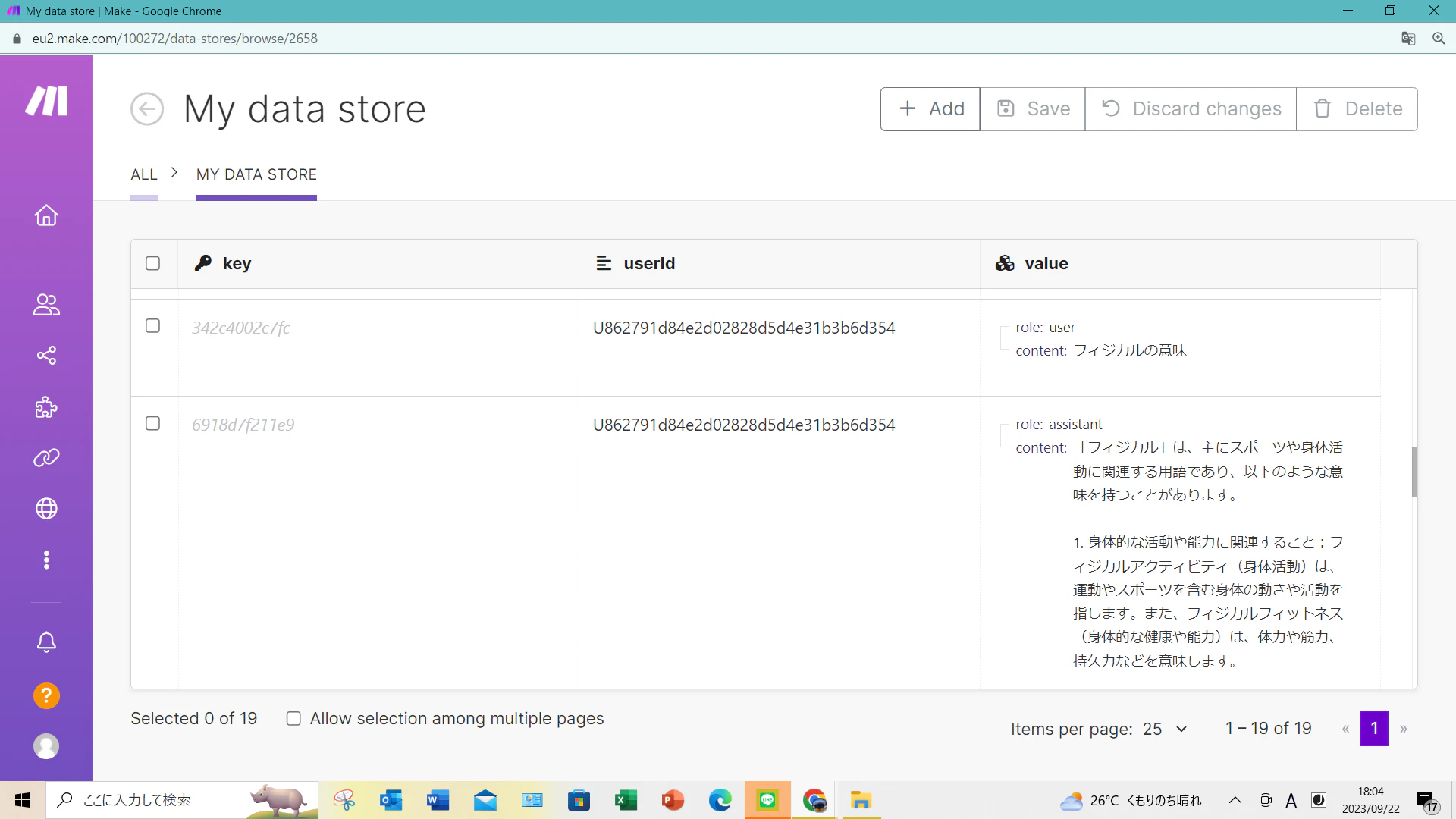Open Templates puzzle-piece sidebar icon
Screen dimensions: 1456x819
click(46, 407)
